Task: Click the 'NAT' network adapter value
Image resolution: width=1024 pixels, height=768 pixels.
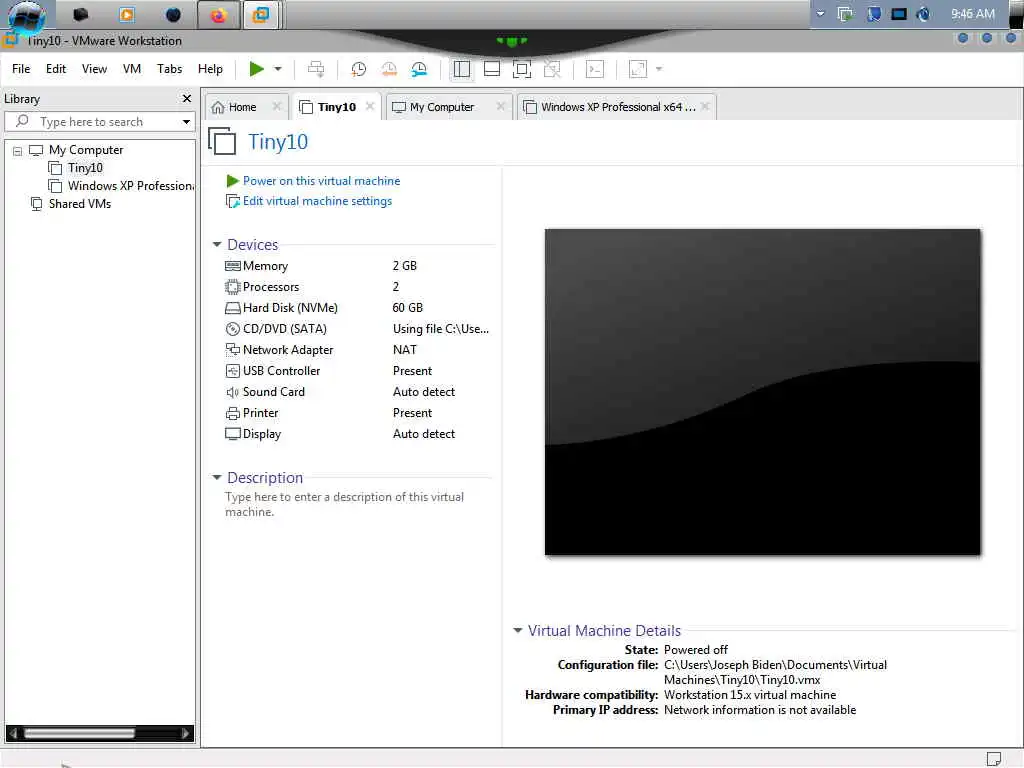Action: (404, 350)
